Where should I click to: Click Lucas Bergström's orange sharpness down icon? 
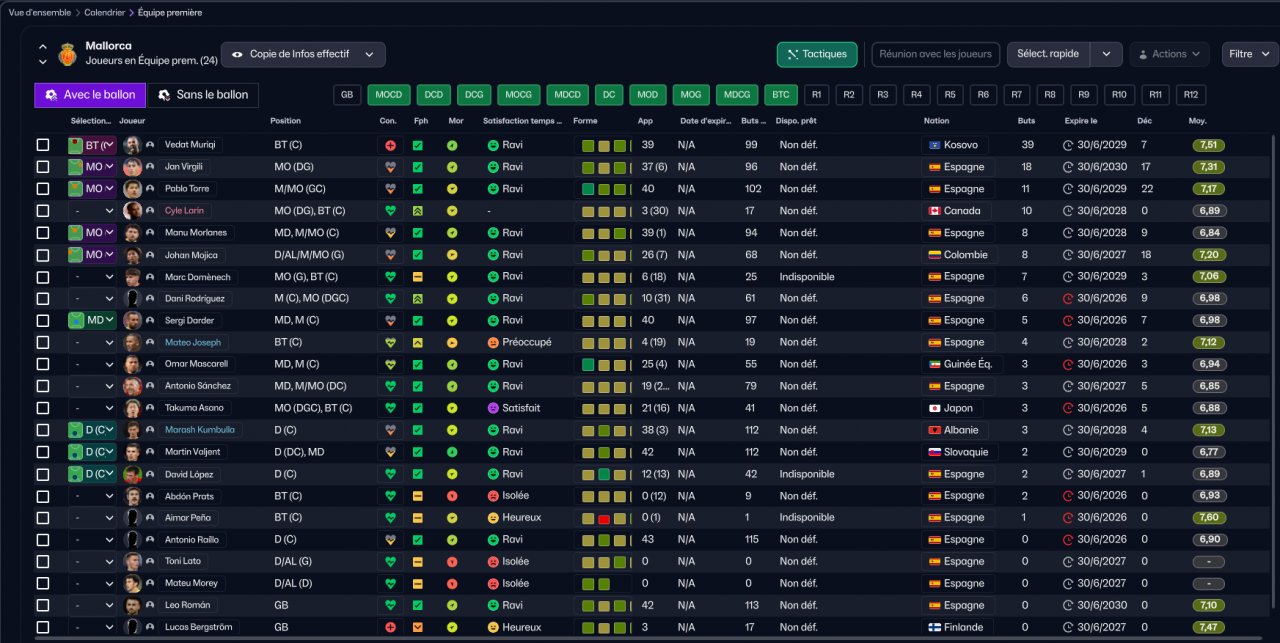click(418, 628)
